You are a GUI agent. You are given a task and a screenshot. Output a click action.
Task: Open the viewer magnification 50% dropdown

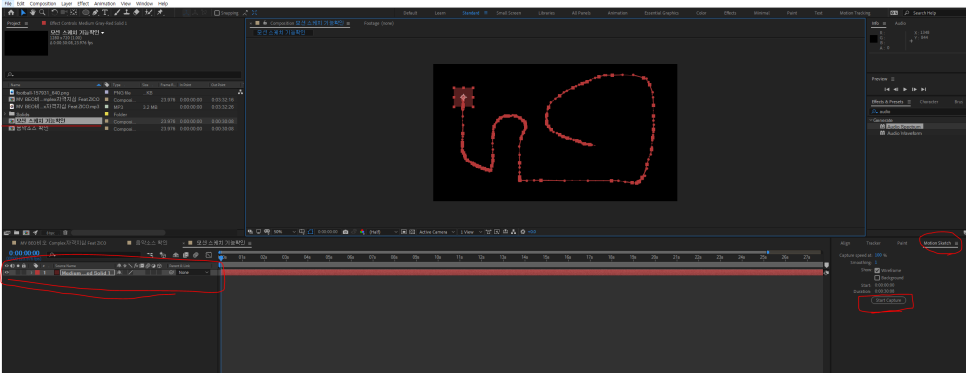285,231
